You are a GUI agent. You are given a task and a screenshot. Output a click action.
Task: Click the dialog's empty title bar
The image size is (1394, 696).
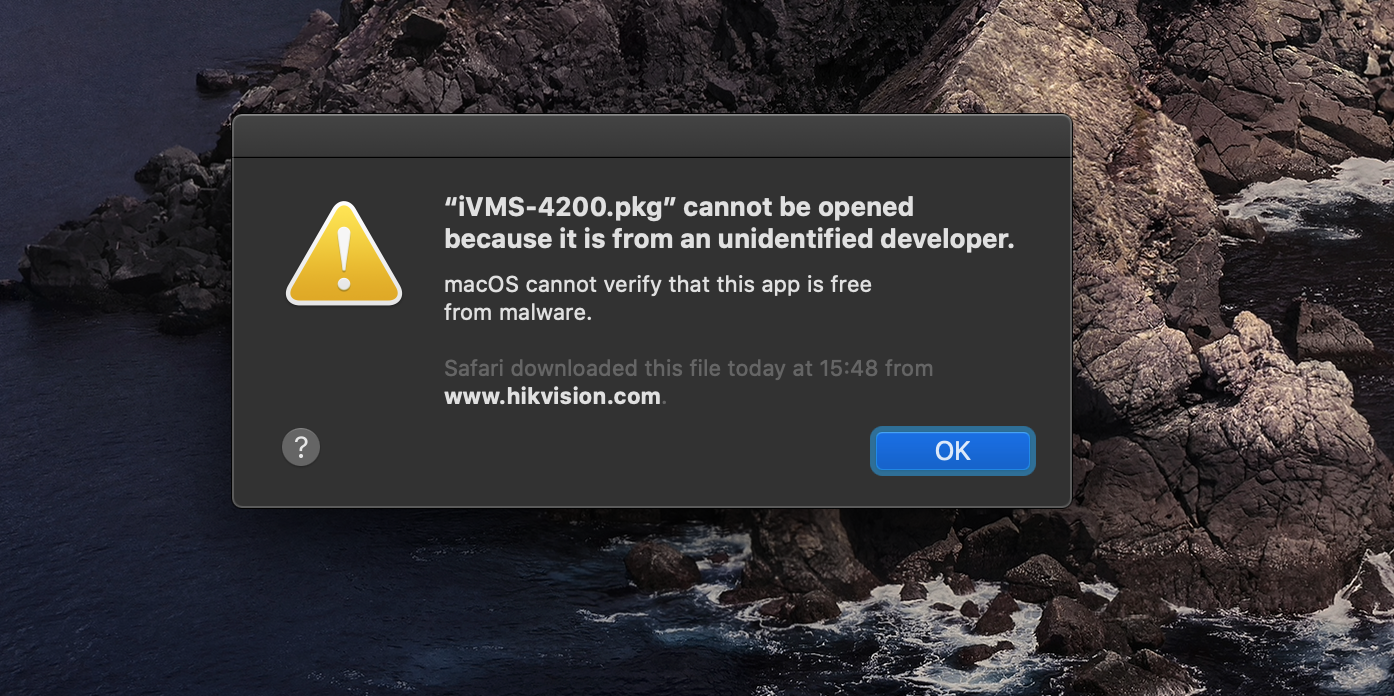[651, 136]
